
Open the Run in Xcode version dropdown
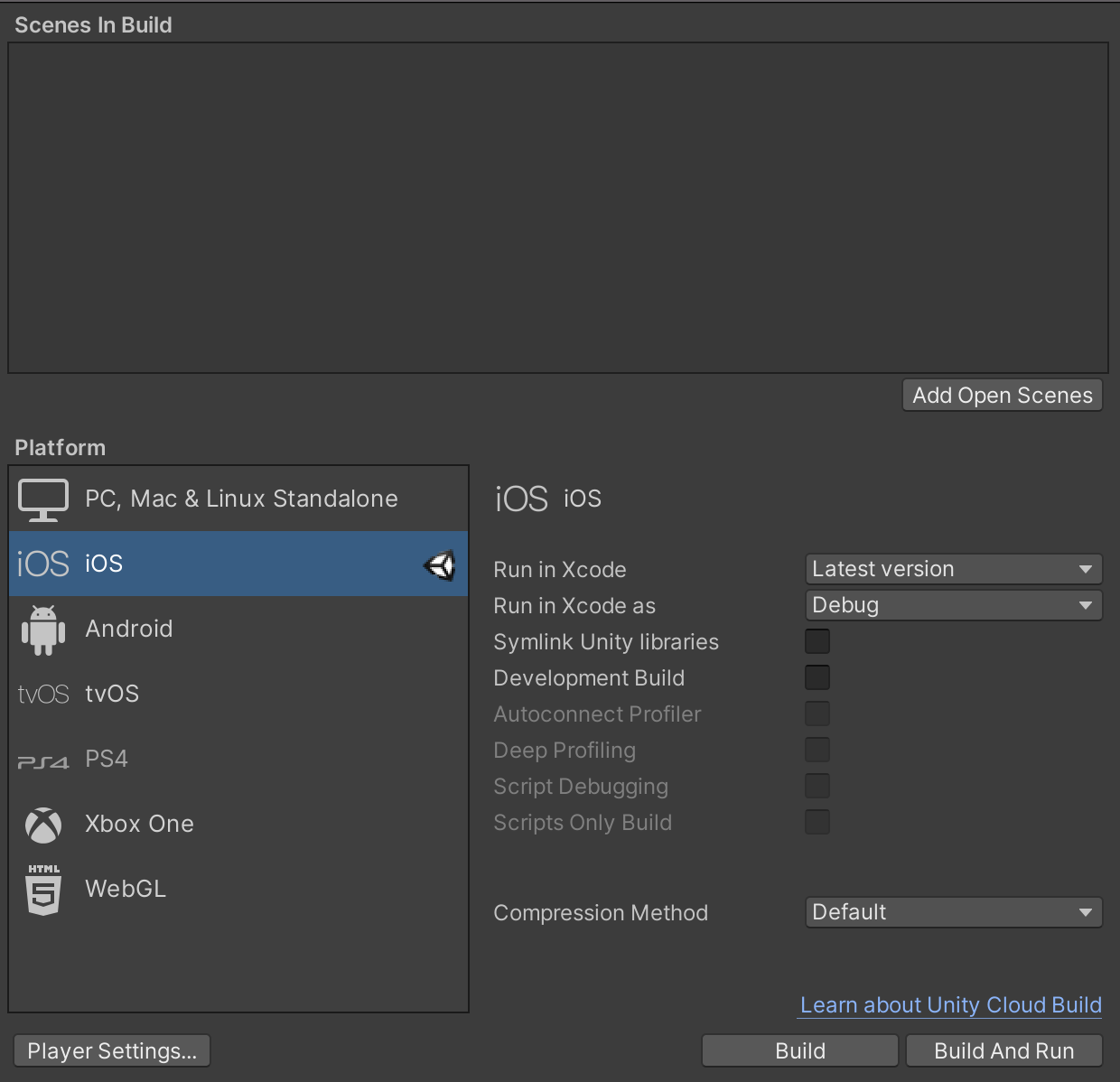pyautogui.click(x=953, y=569)
